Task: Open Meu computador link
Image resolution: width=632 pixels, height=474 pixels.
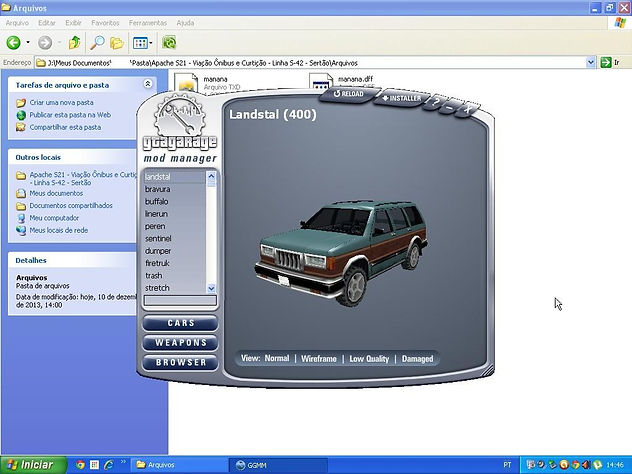Action: (x=54, y=218)
